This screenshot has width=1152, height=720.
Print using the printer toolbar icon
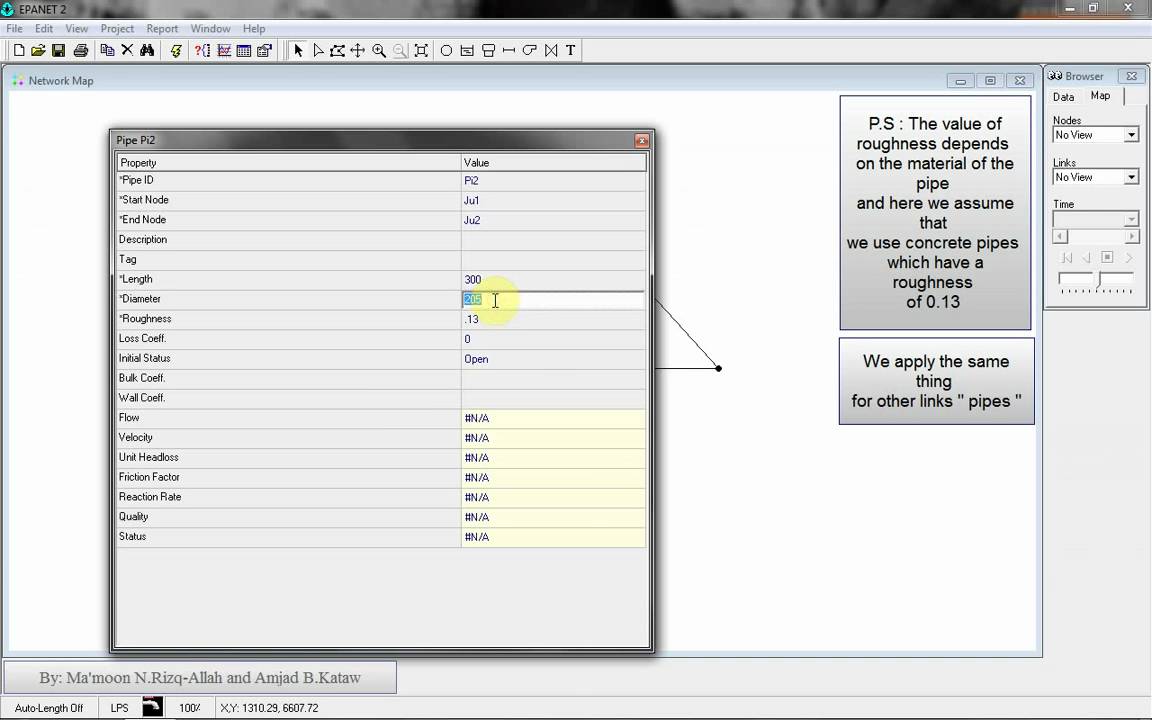click(x=81, y=51)
